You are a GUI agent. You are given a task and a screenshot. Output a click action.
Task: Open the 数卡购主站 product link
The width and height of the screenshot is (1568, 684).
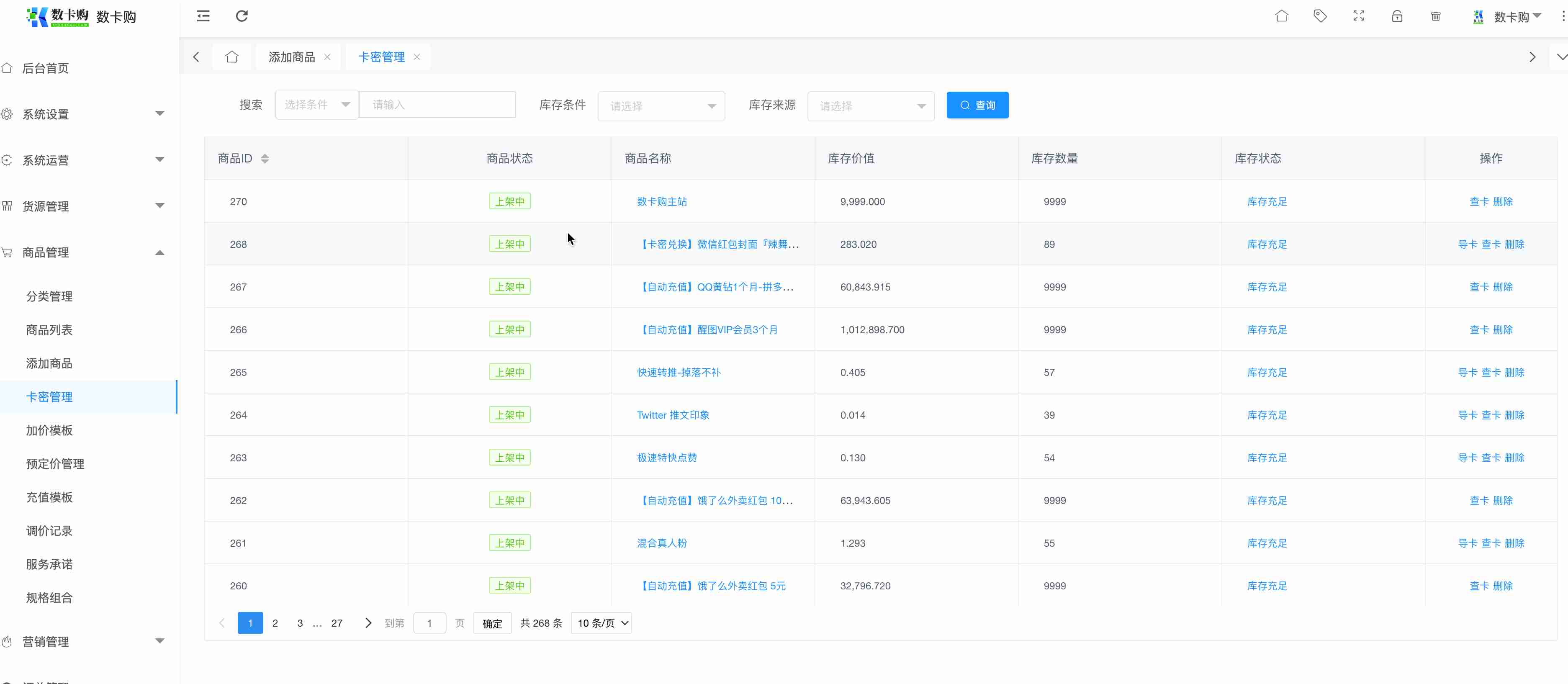tap(662, 201)
